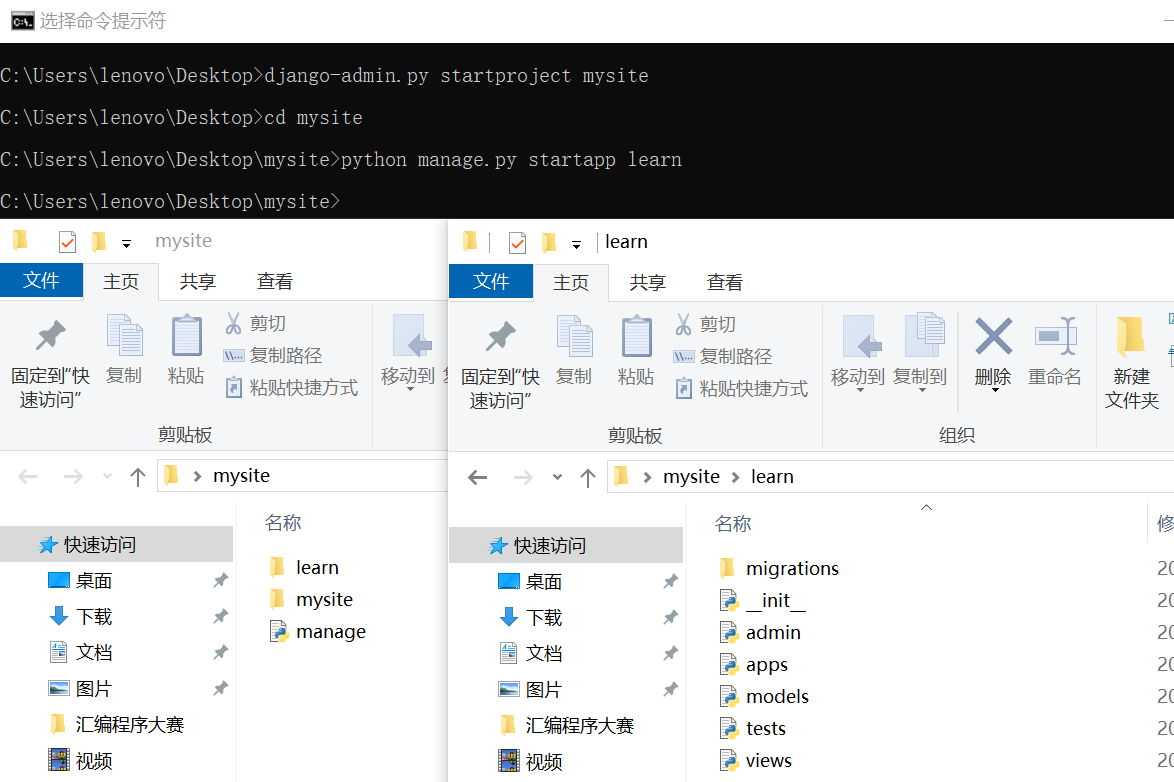Switch to the 查看 tab in the learn window
Screen dimensions: 1174x782
coord(724,281)
